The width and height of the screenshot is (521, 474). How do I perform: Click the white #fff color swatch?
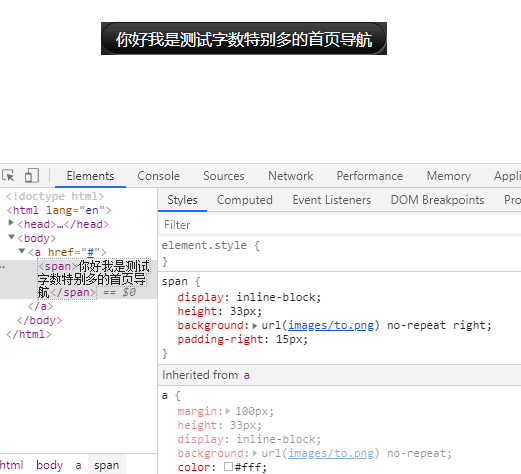tap(228, 467)
